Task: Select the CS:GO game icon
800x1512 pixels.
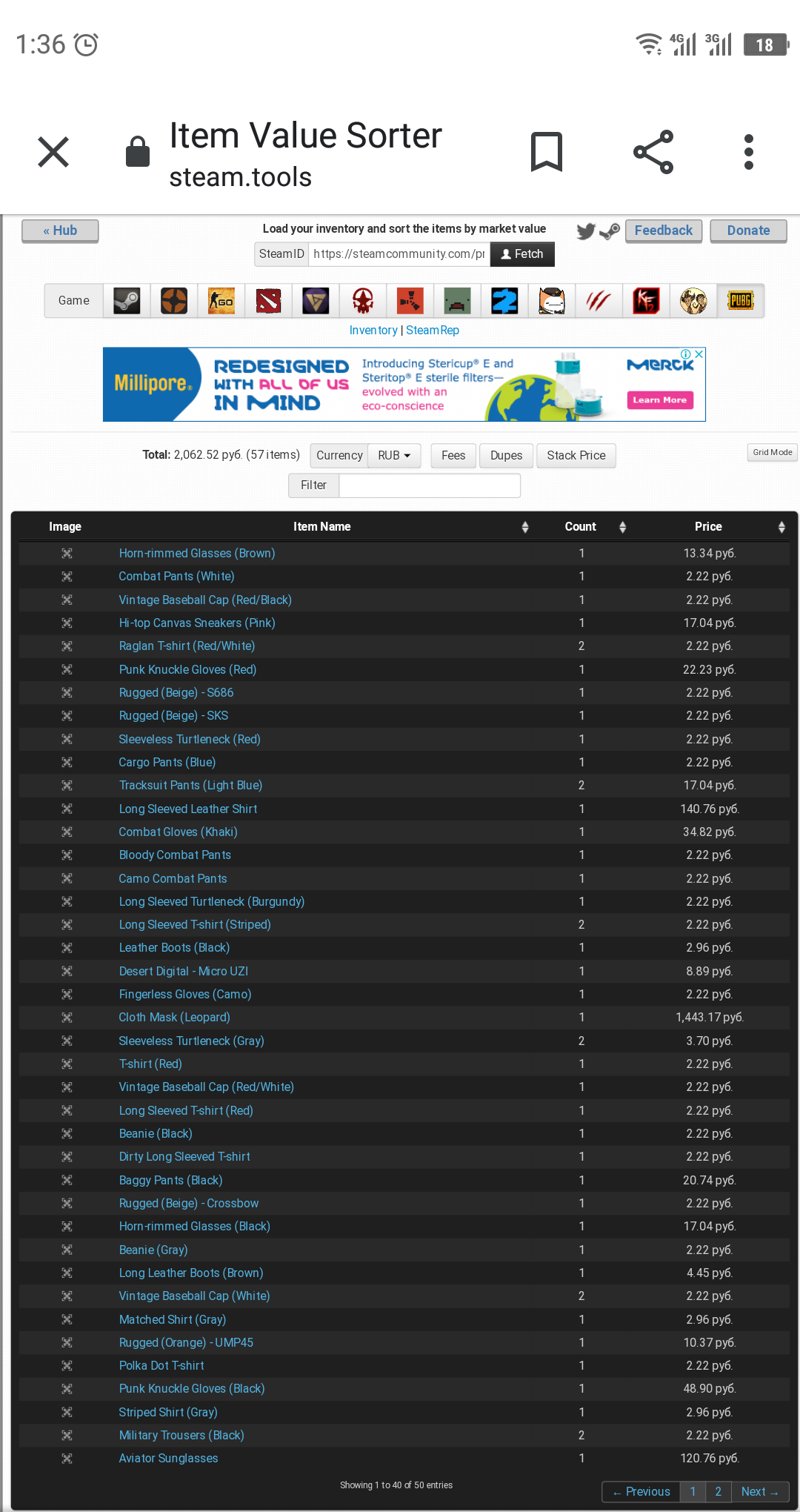Action: coord(221,301)
